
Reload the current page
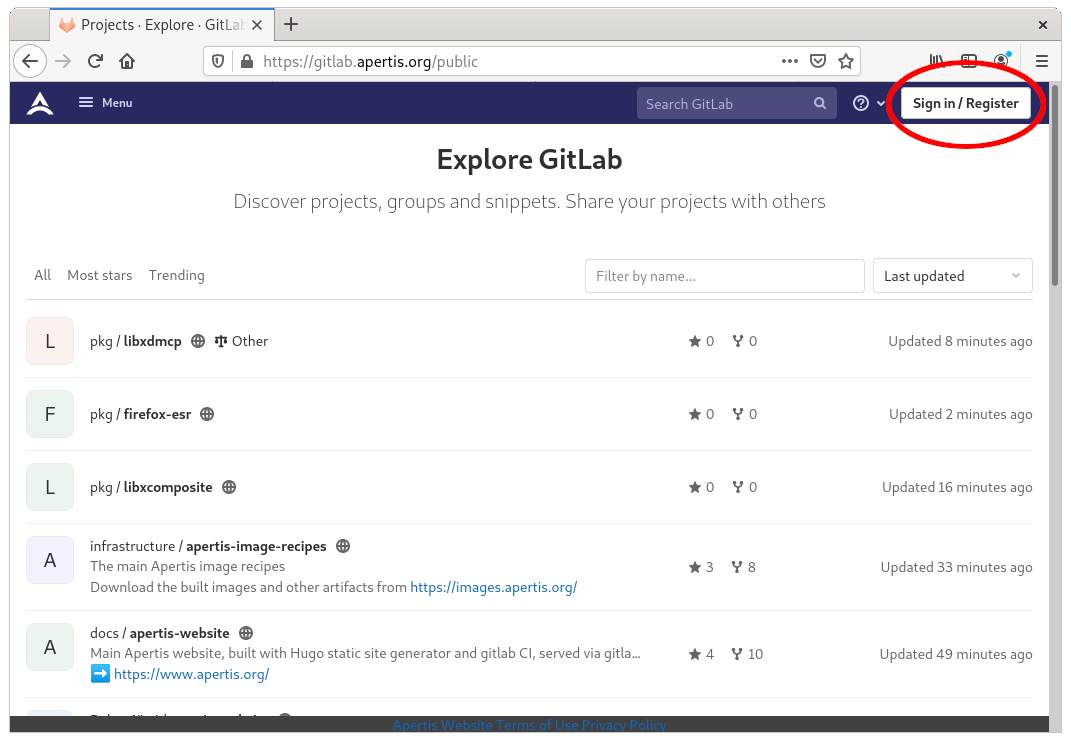click(x=95, y=61)
